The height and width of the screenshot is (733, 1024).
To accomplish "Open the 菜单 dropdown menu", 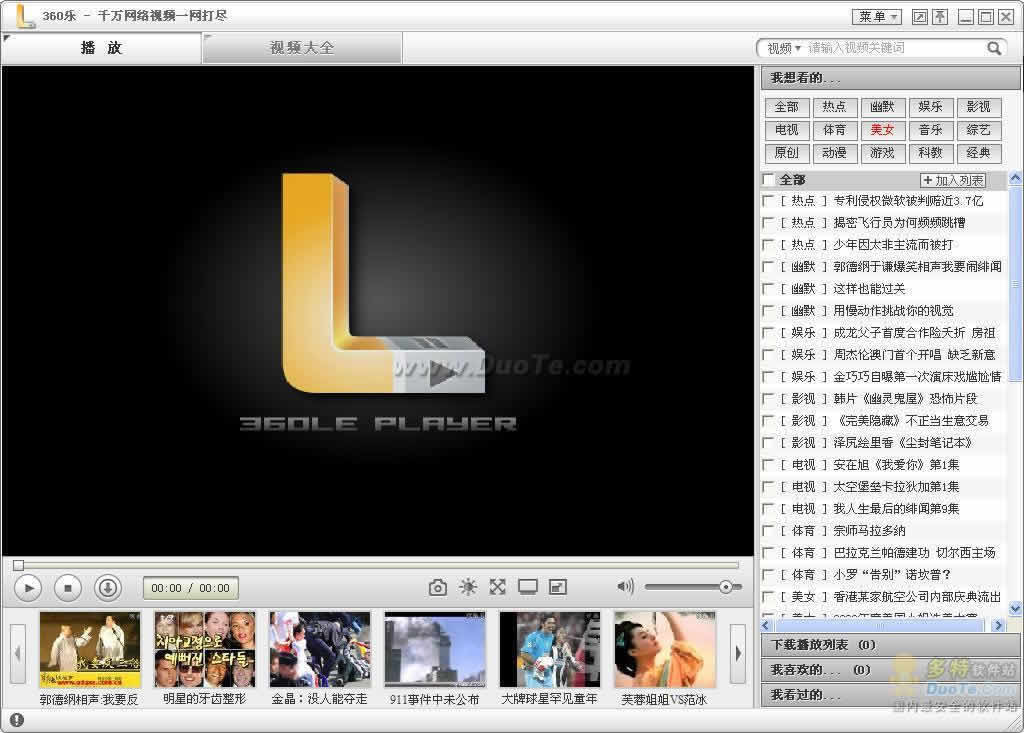I will pyautogui.click(x=876, y=17).
